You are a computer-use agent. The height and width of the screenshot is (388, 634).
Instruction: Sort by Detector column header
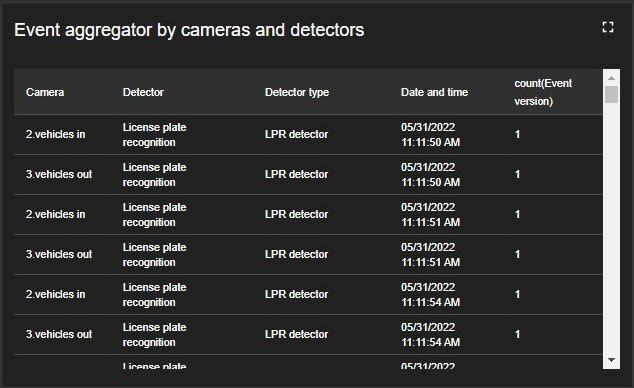pyautogui.click(x=143, y=92)
